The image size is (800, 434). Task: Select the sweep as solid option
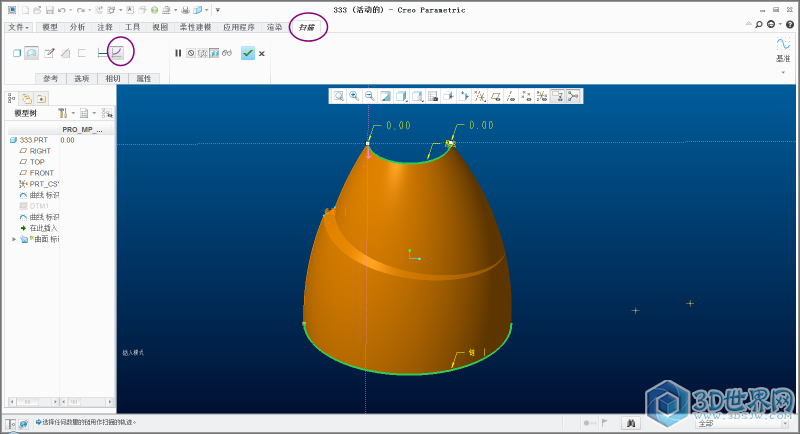pyautogui.click(x=17, y=53)
